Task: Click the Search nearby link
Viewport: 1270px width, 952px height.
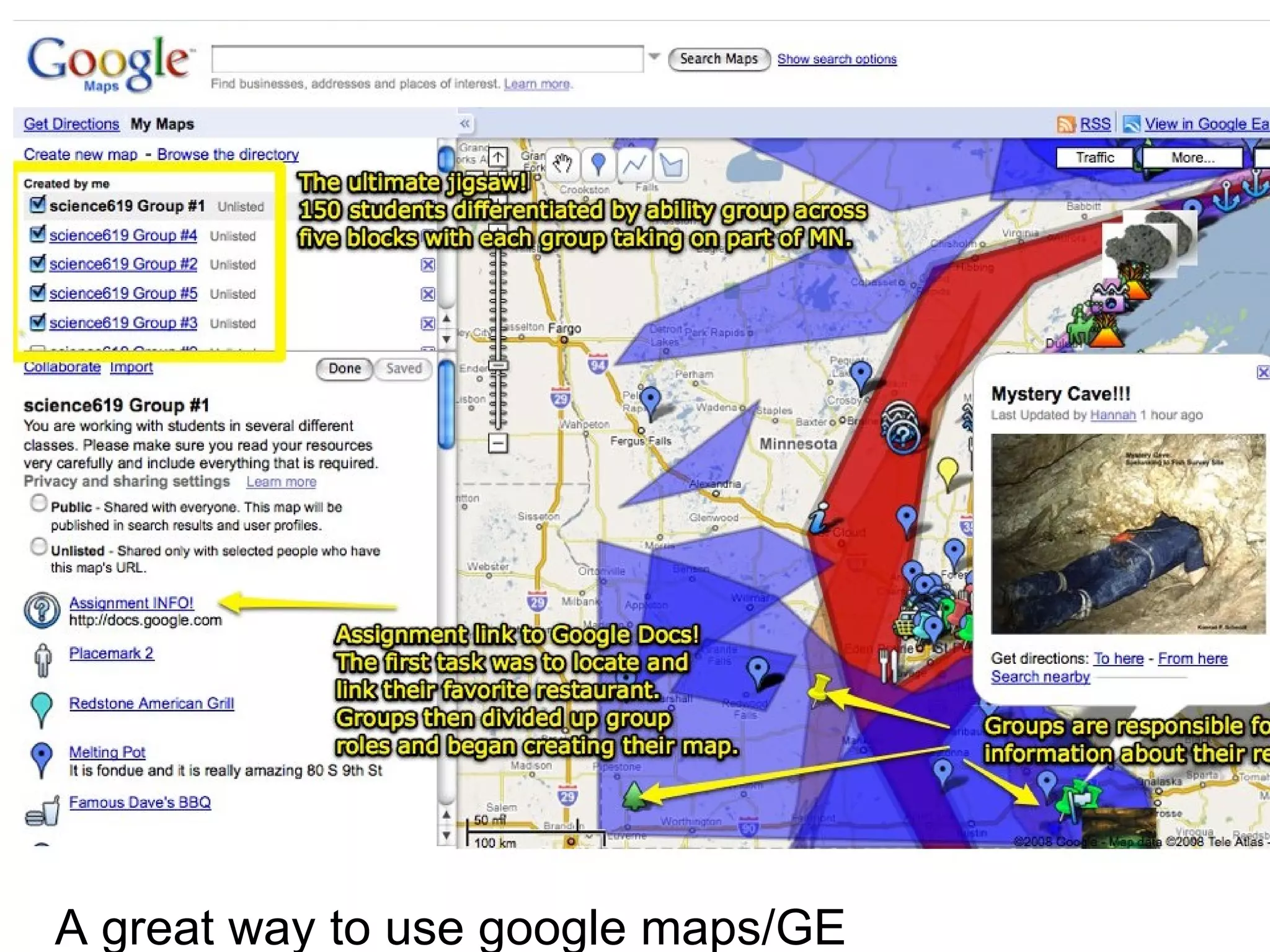Action: click(1040, 677)
